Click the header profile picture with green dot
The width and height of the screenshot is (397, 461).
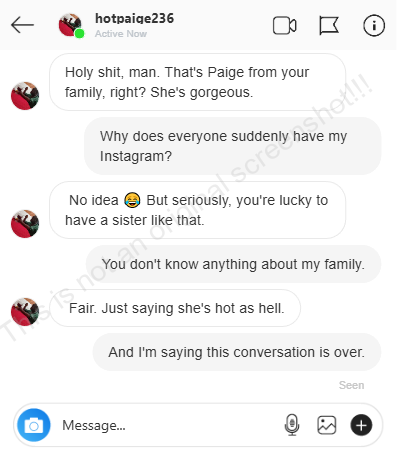coord(71,25)
